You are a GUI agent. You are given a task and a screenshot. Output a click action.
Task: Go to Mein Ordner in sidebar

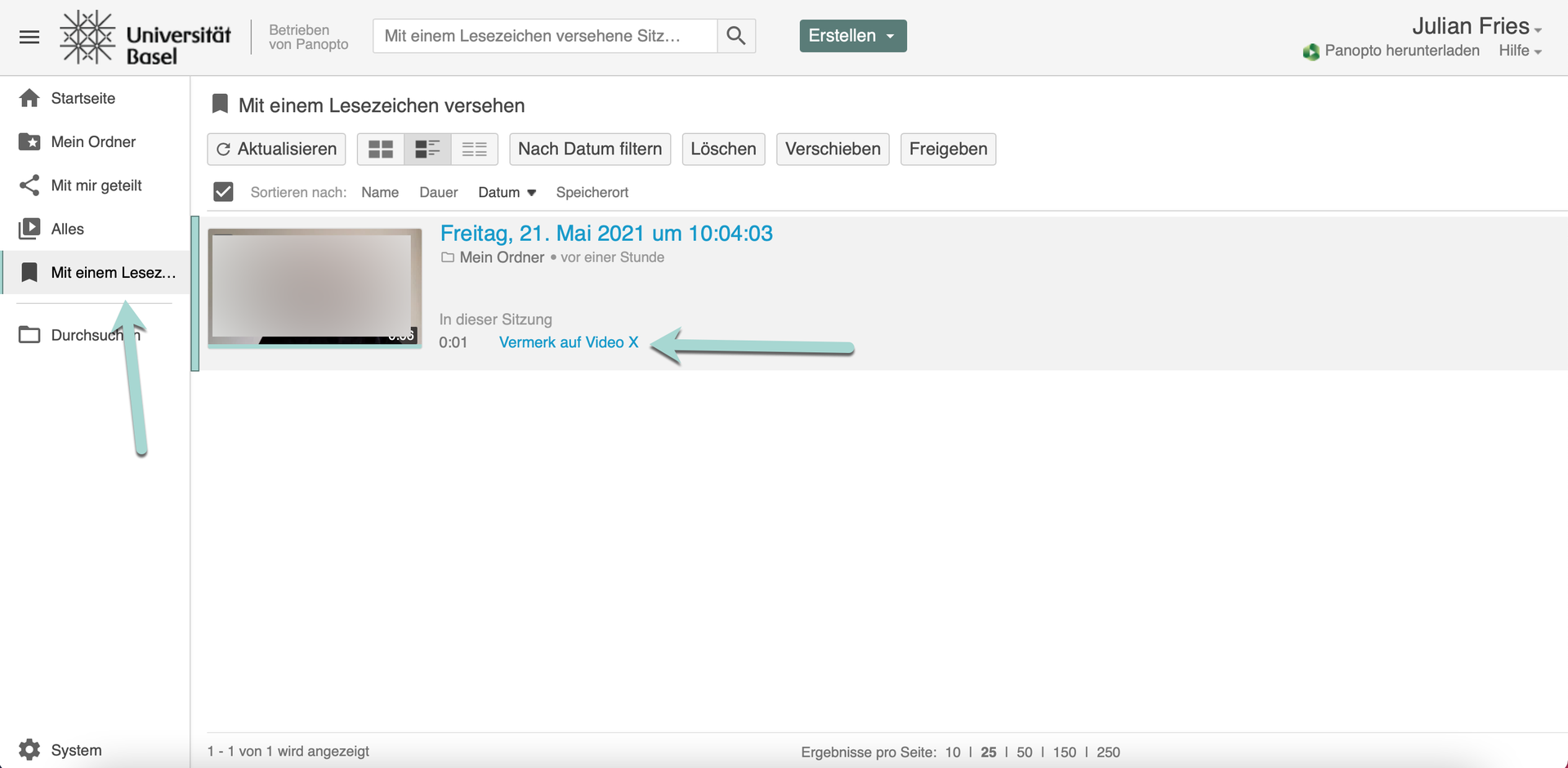[93, 142]
